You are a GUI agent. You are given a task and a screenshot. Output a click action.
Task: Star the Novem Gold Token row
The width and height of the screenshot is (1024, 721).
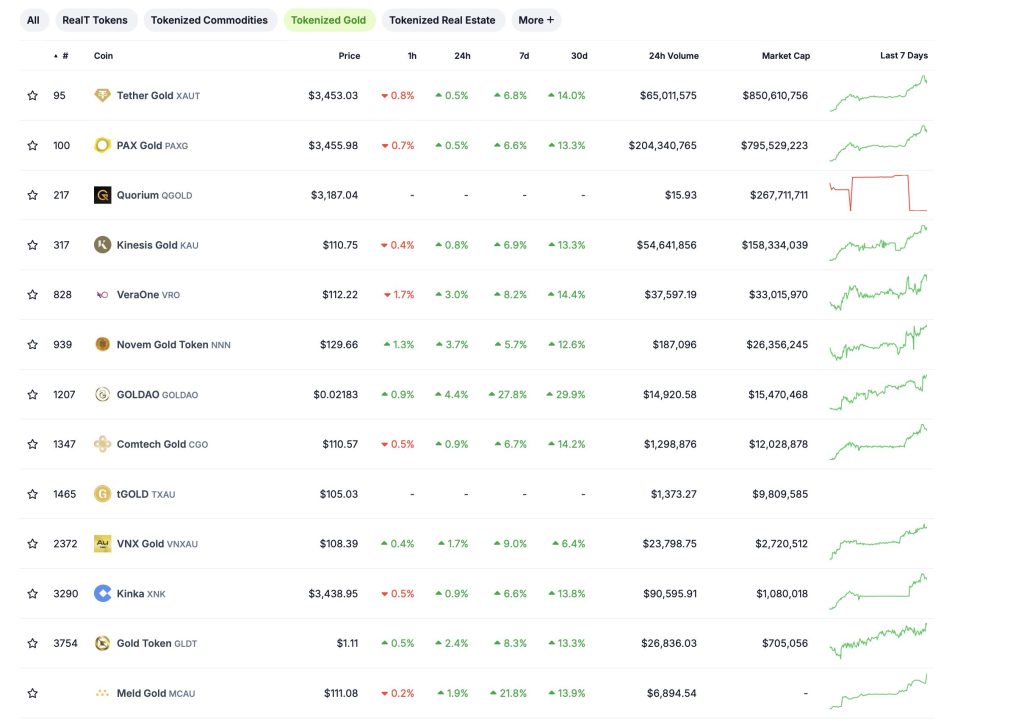33,344
